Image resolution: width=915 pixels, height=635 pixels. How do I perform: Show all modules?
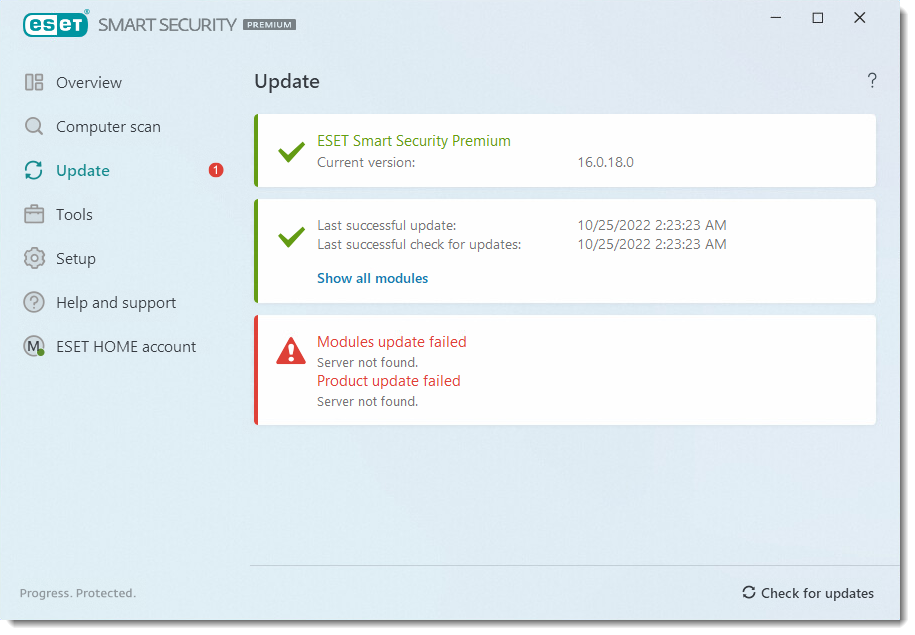tap(372, 278)
